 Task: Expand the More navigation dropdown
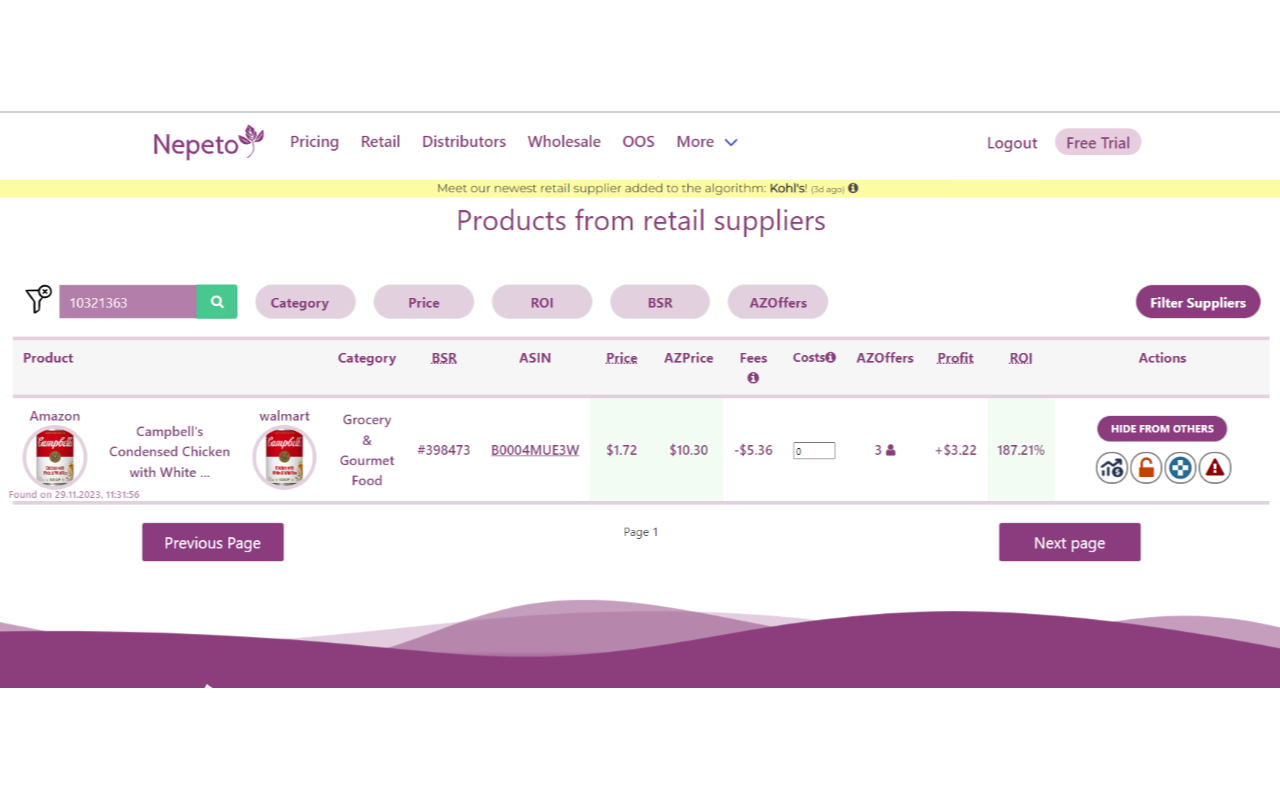[707, 142]
